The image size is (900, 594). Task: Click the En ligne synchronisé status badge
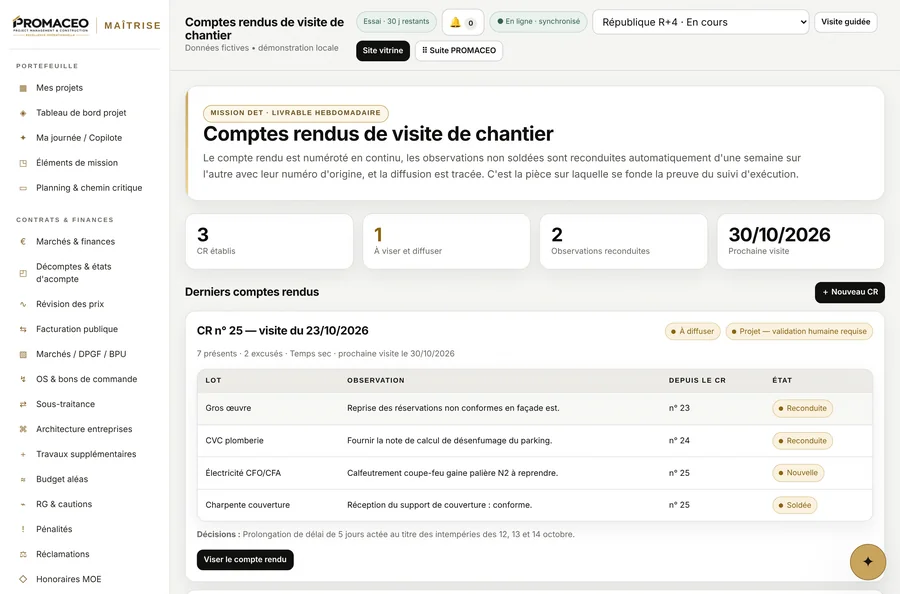538,22
